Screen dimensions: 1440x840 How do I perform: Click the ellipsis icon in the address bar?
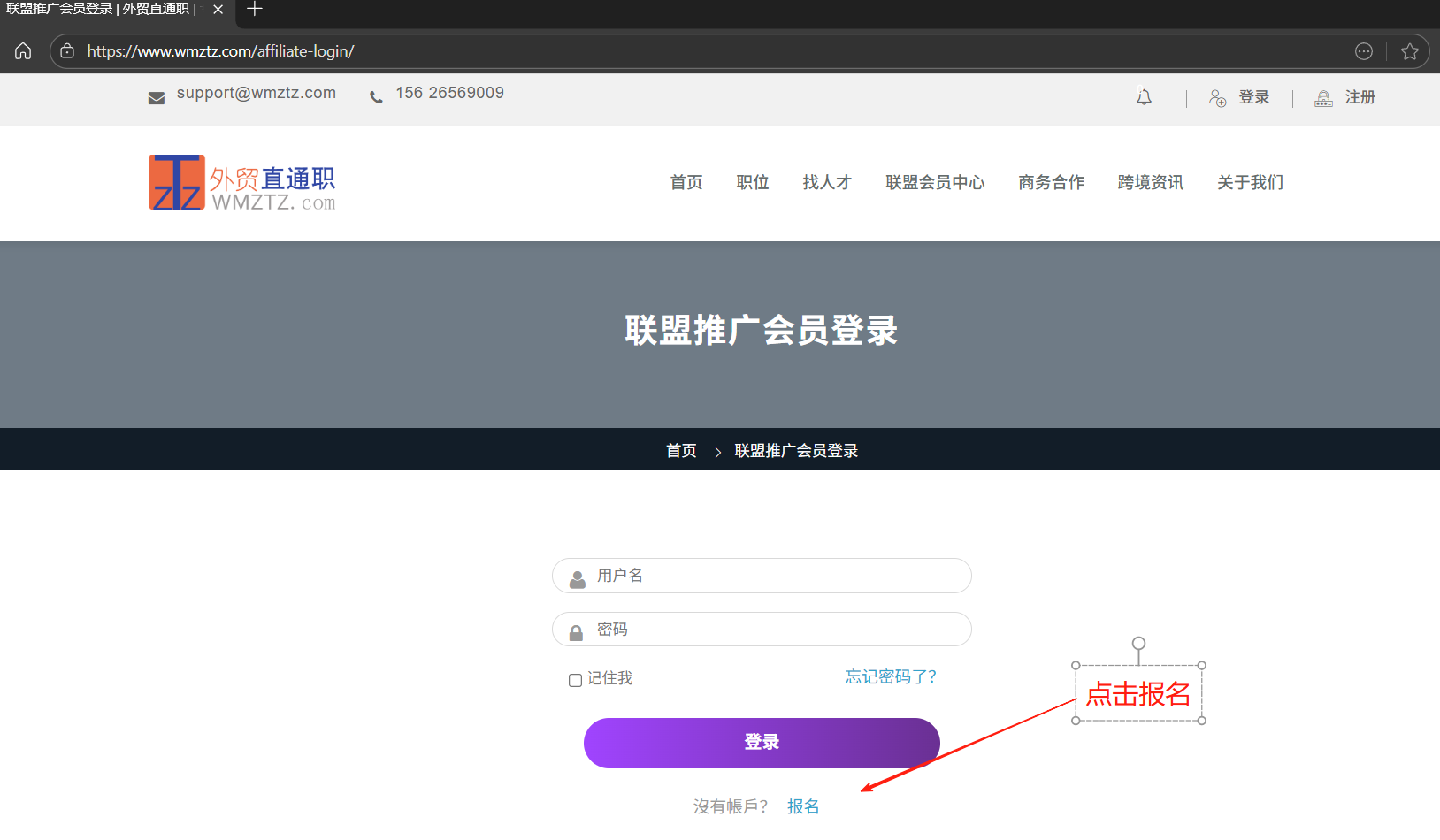[1363, 50]
